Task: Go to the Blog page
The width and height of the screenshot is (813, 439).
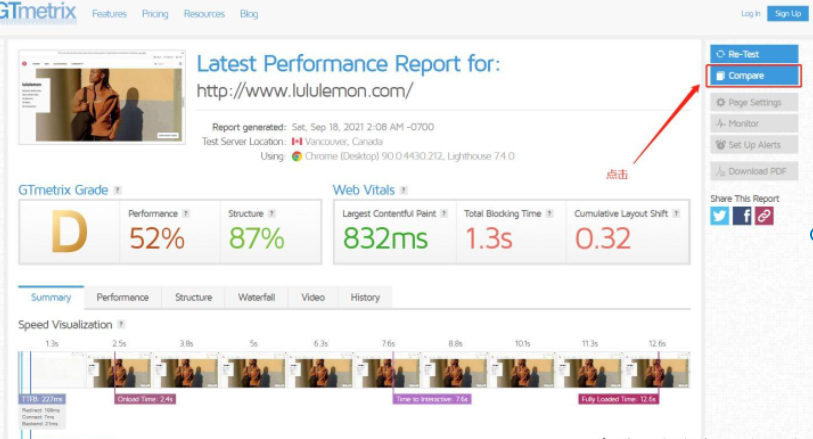Action: point(249,14)
